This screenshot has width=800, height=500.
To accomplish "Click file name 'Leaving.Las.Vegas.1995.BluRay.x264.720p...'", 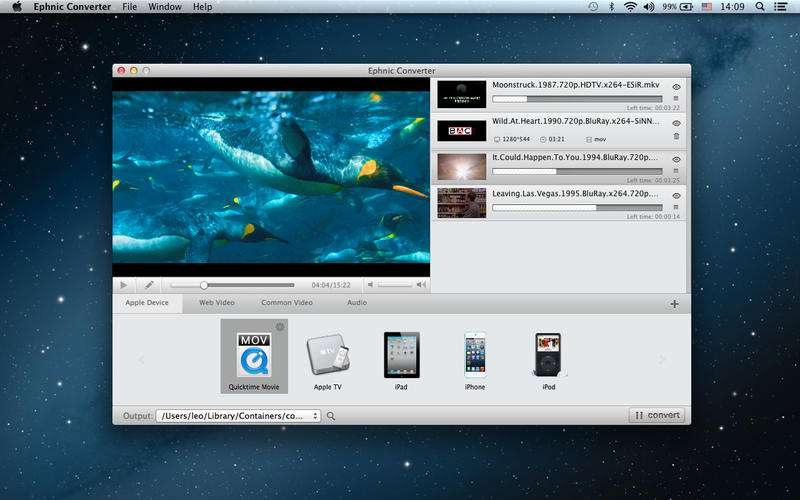I will pyautogui.click(x=575, y=194).
